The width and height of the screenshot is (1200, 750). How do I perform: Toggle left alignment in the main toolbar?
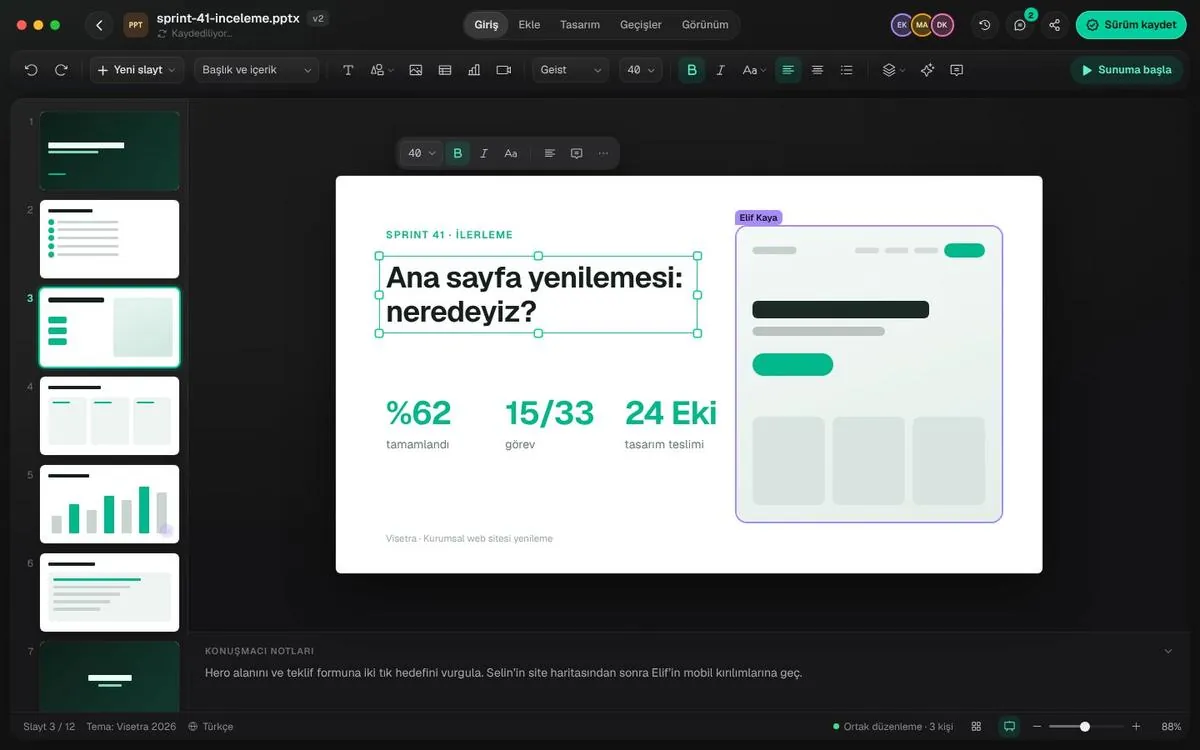coord(788,70)
